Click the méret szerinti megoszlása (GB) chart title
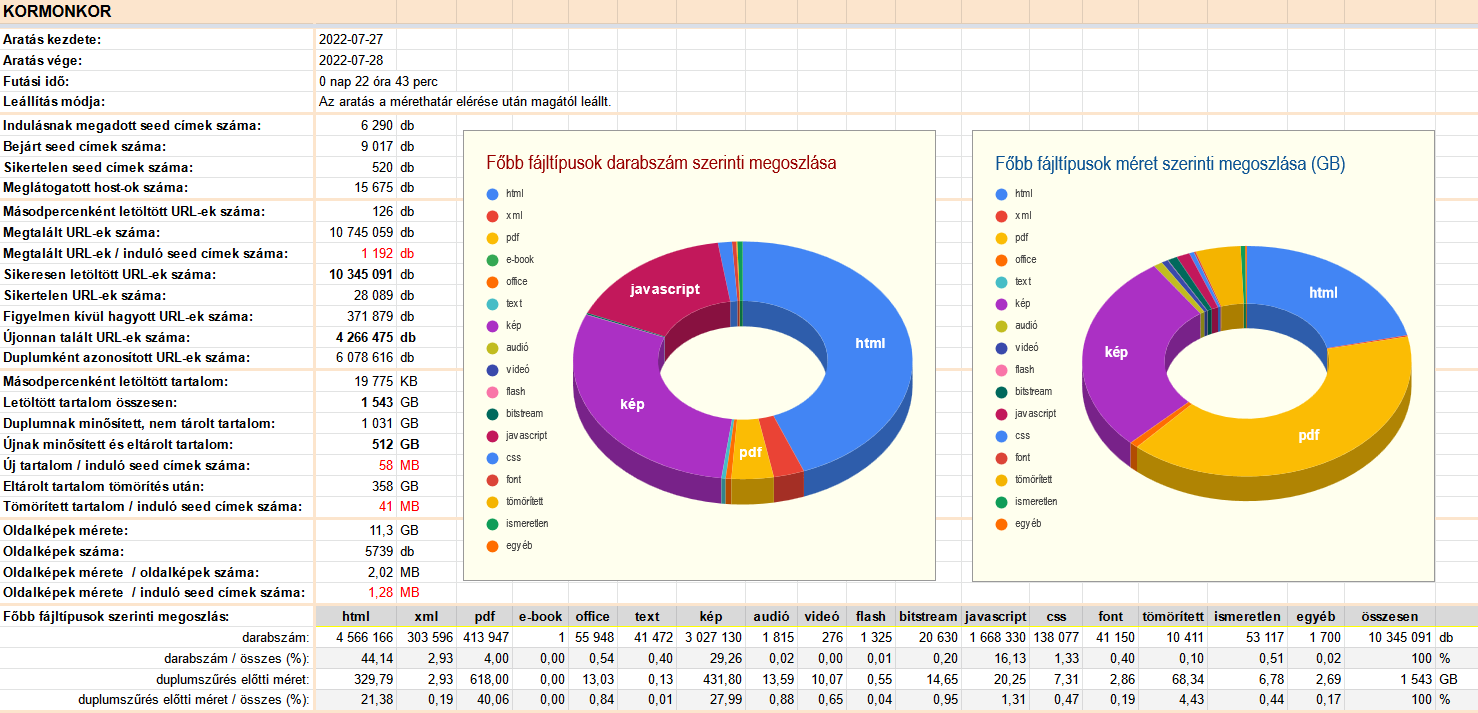 point(1169,163)
